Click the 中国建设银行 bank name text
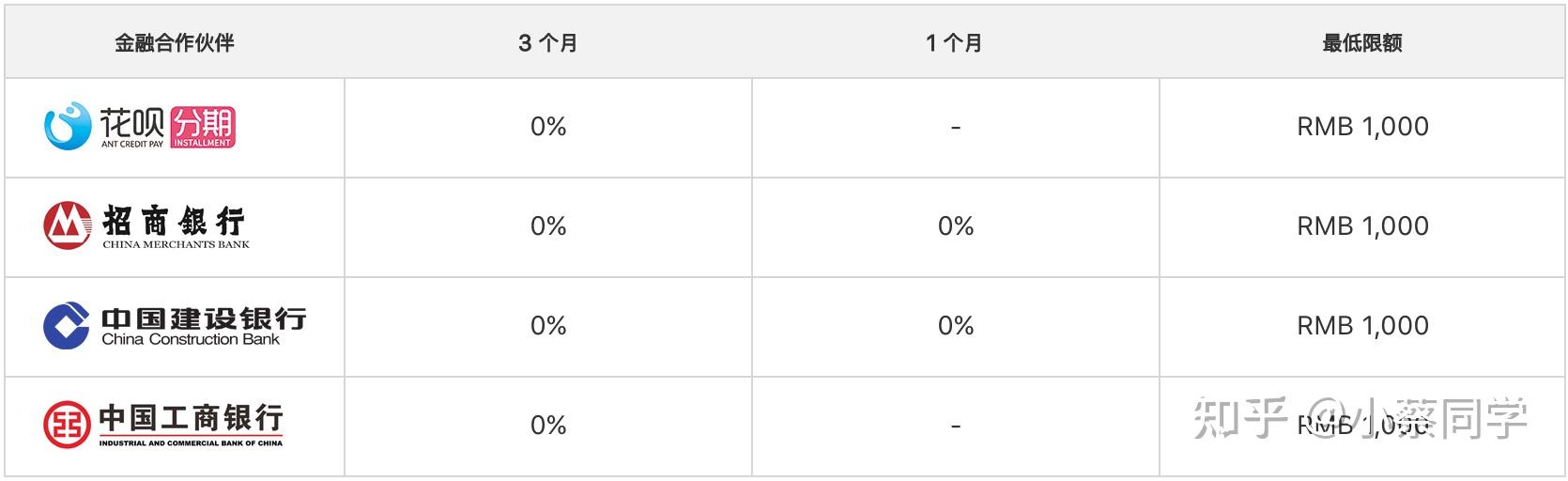1568x481 pixels. tap(204, 318)
